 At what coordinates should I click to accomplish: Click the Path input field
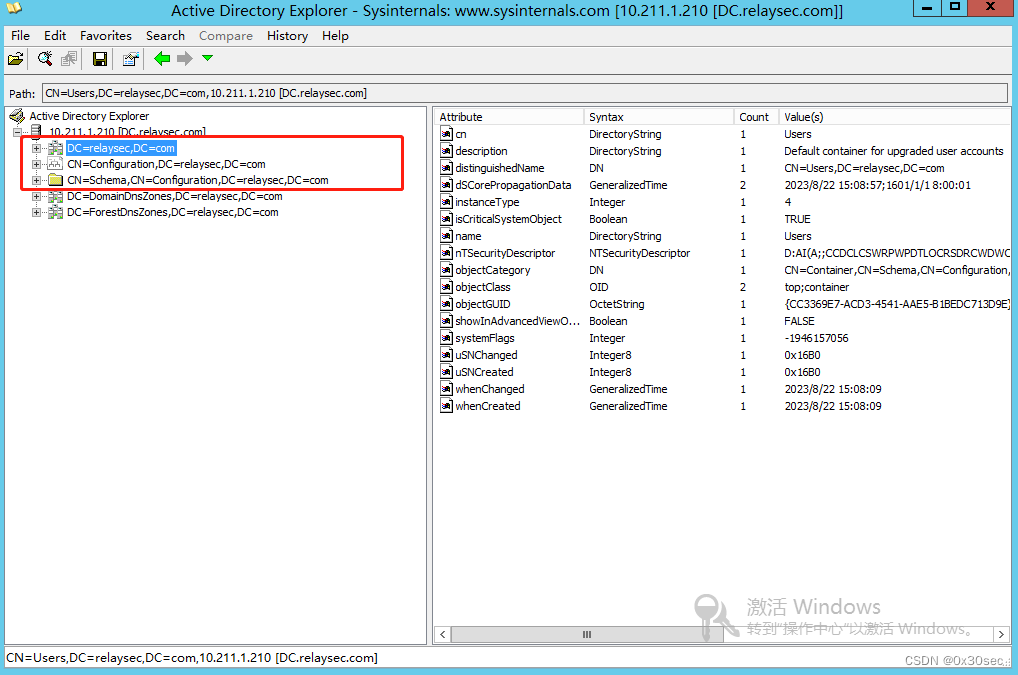(x=525, y=93)
